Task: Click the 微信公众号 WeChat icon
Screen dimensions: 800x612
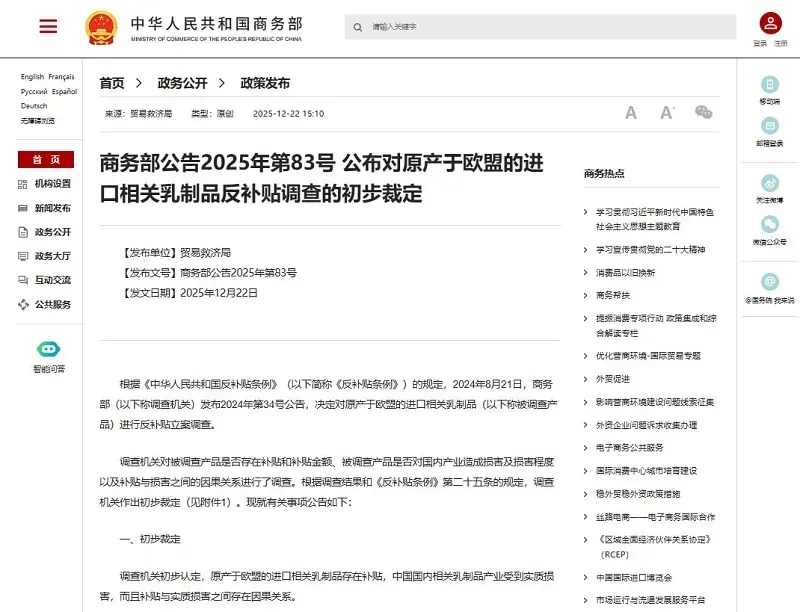Action: pos(770,224)
